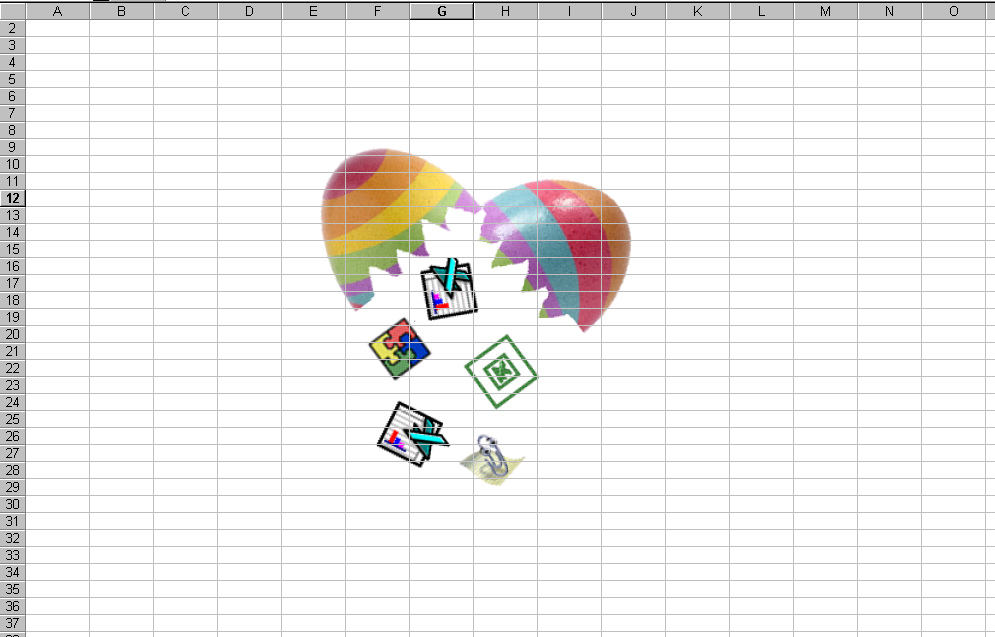
Task: Select row 7 header
Action: pos(13,114)
